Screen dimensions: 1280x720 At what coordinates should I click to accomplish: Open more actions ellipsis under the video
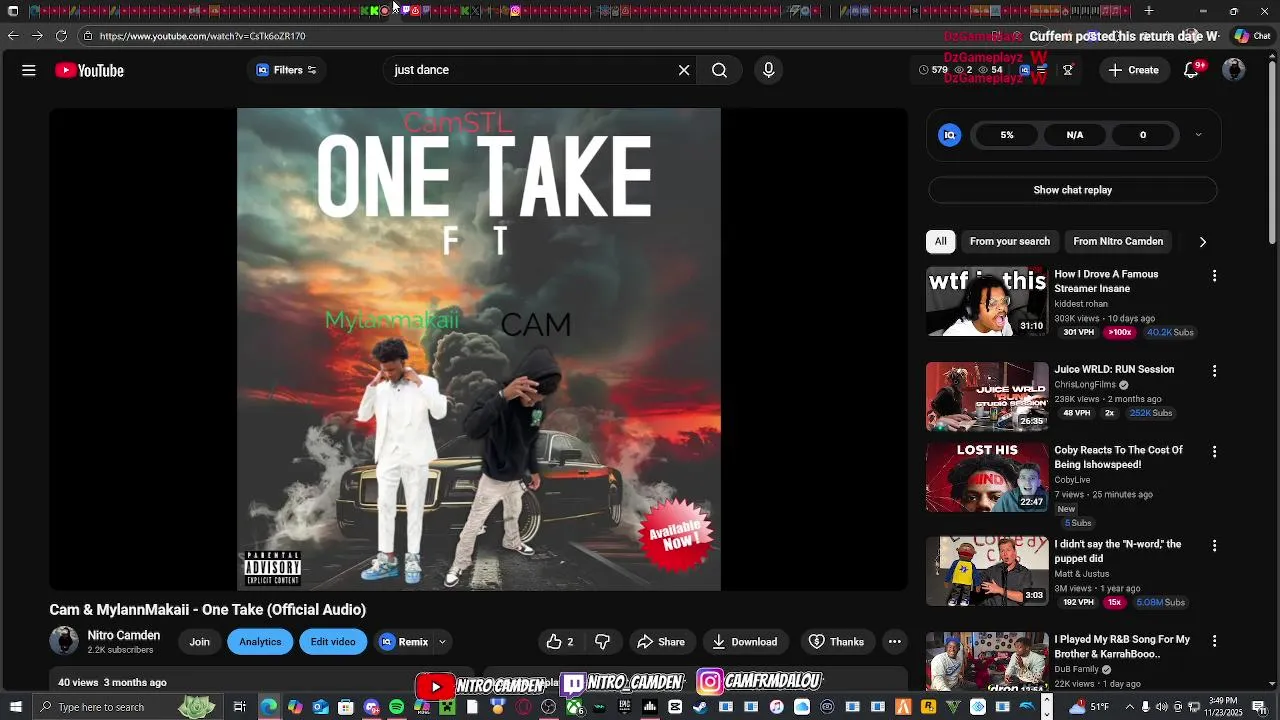pos(895,642)
